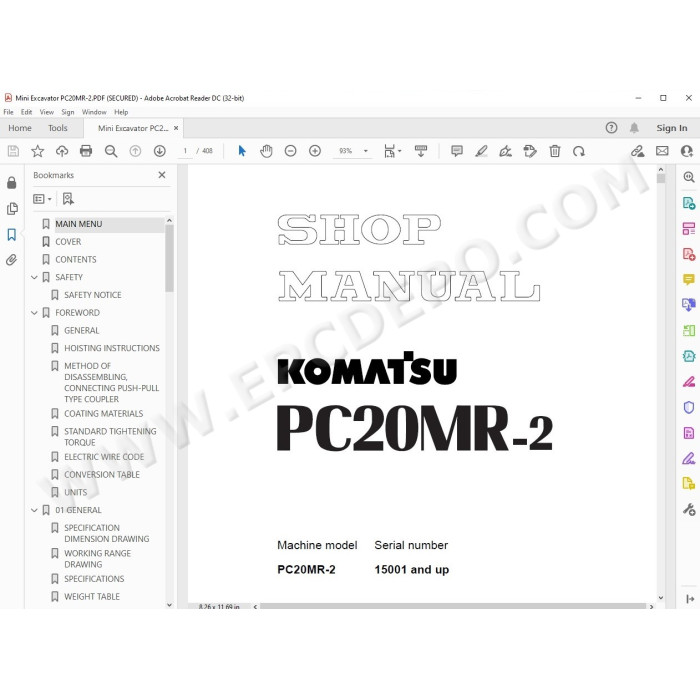Open account profile icon
This screenshot has width=700, height=700.
click(x=687, y=151)
